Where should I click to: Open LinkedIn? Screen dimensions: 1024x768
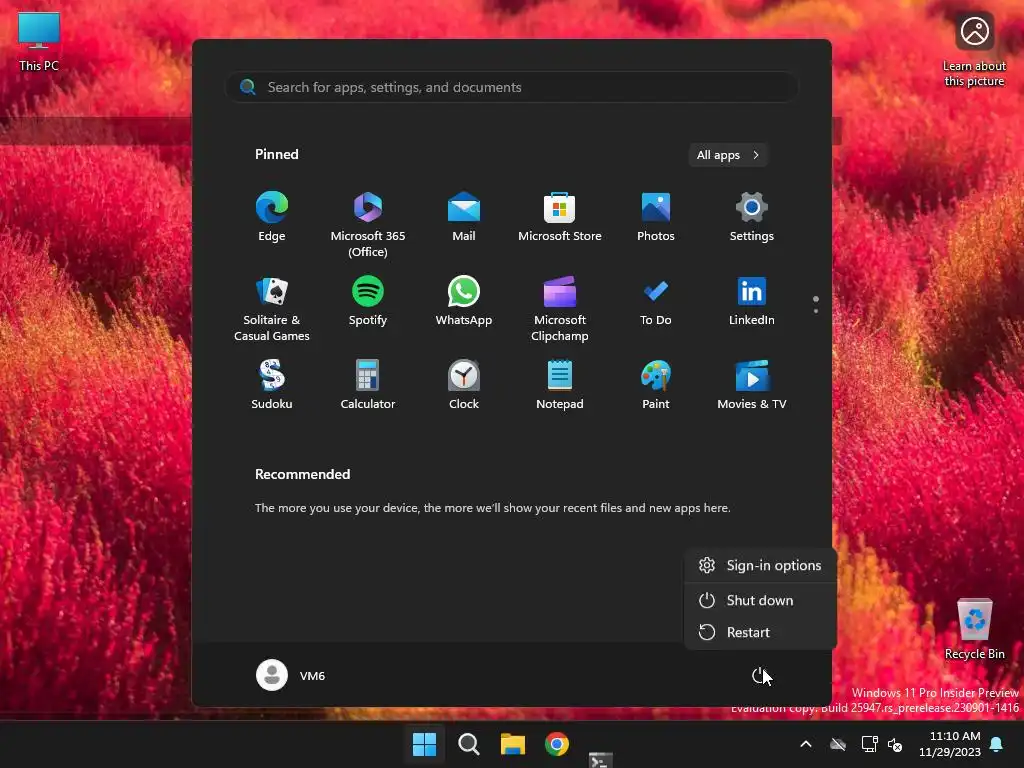pos(752,300)
